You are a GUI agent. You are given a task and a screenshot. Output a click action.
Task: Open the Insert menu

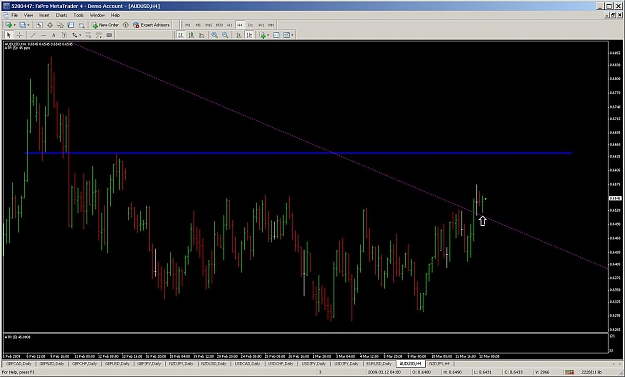44,15
